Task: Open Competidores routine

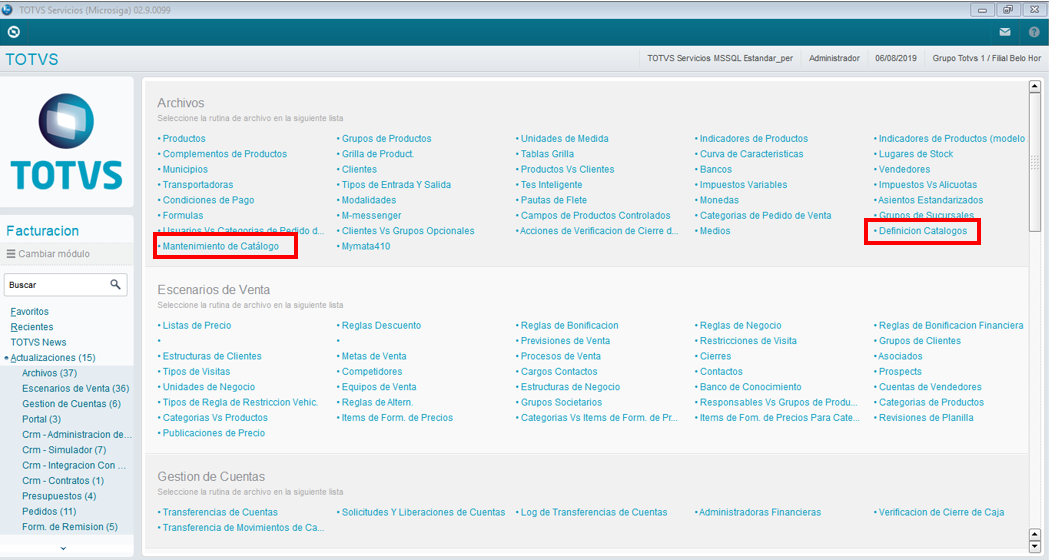Action: click(372, 372)
